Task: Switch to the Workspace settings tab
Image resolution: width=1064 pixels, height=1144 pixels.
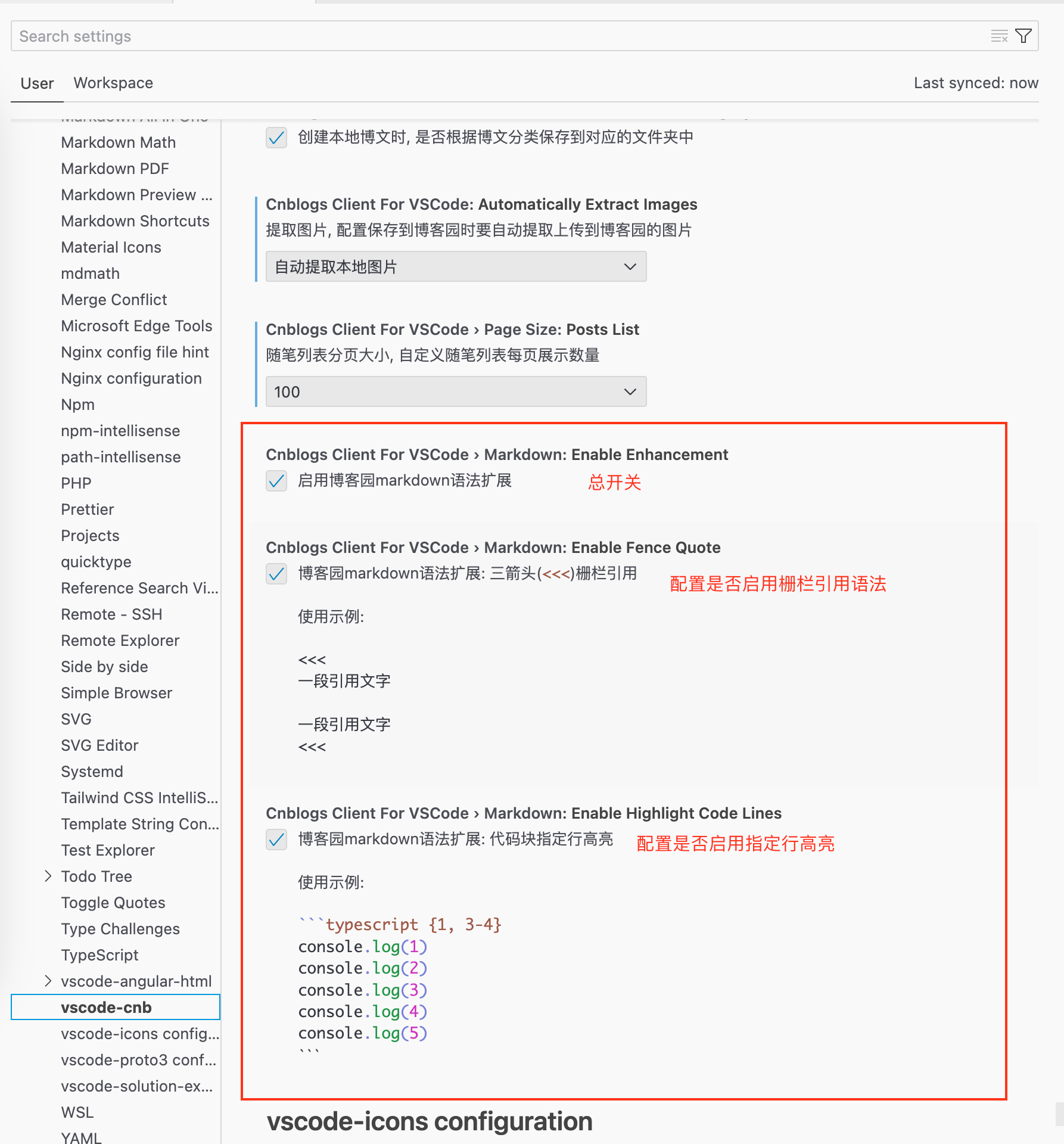Action: click(x=113, y=83)
